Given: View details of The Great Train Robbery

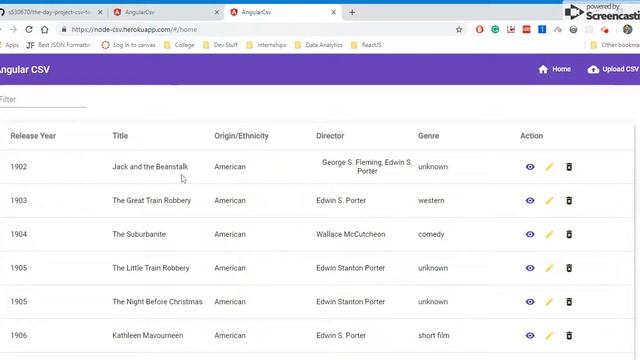Looking at the screenshot, I should click(x=530, y=200).
